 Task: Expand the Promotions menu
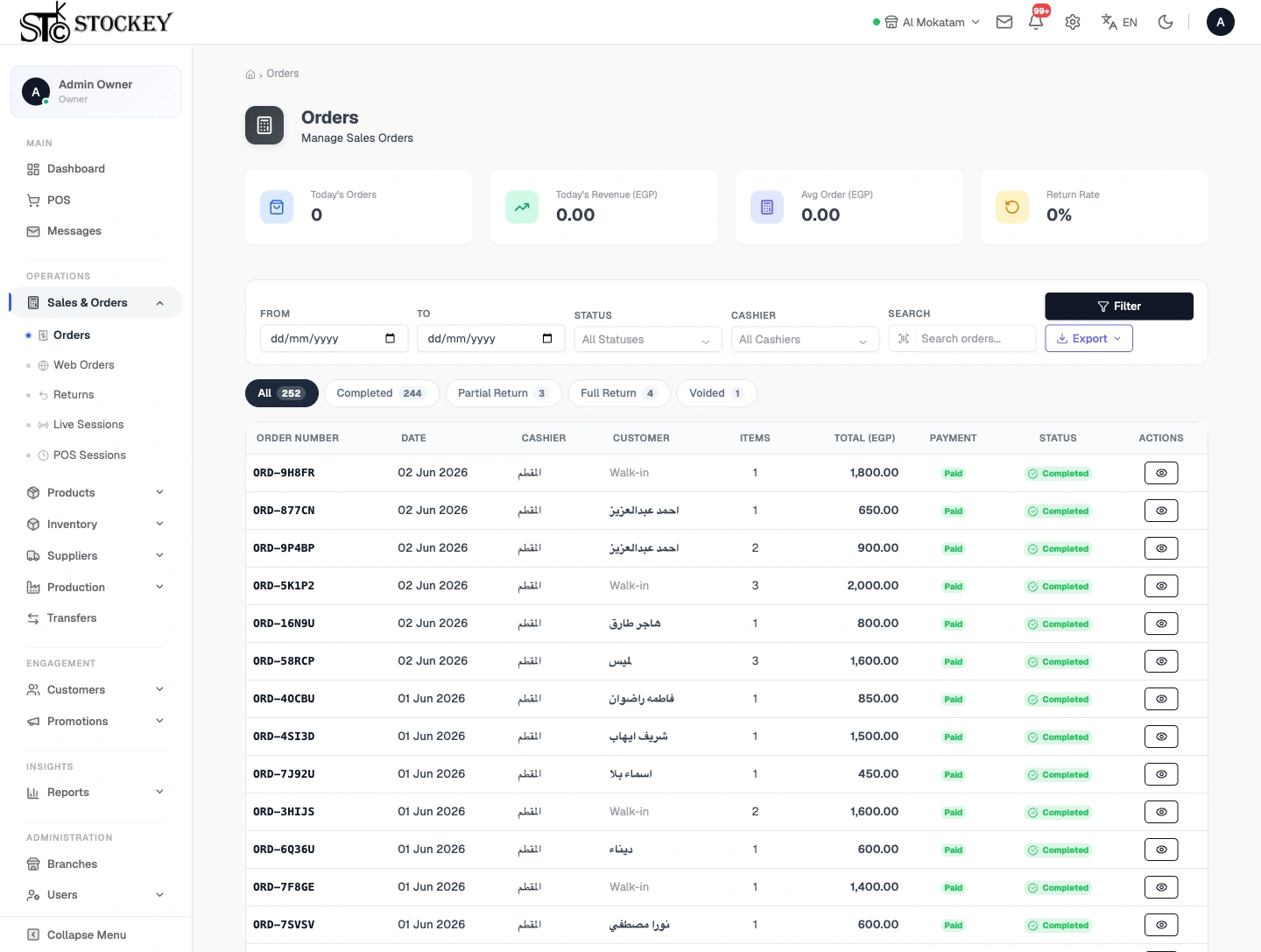coord(96,722)
